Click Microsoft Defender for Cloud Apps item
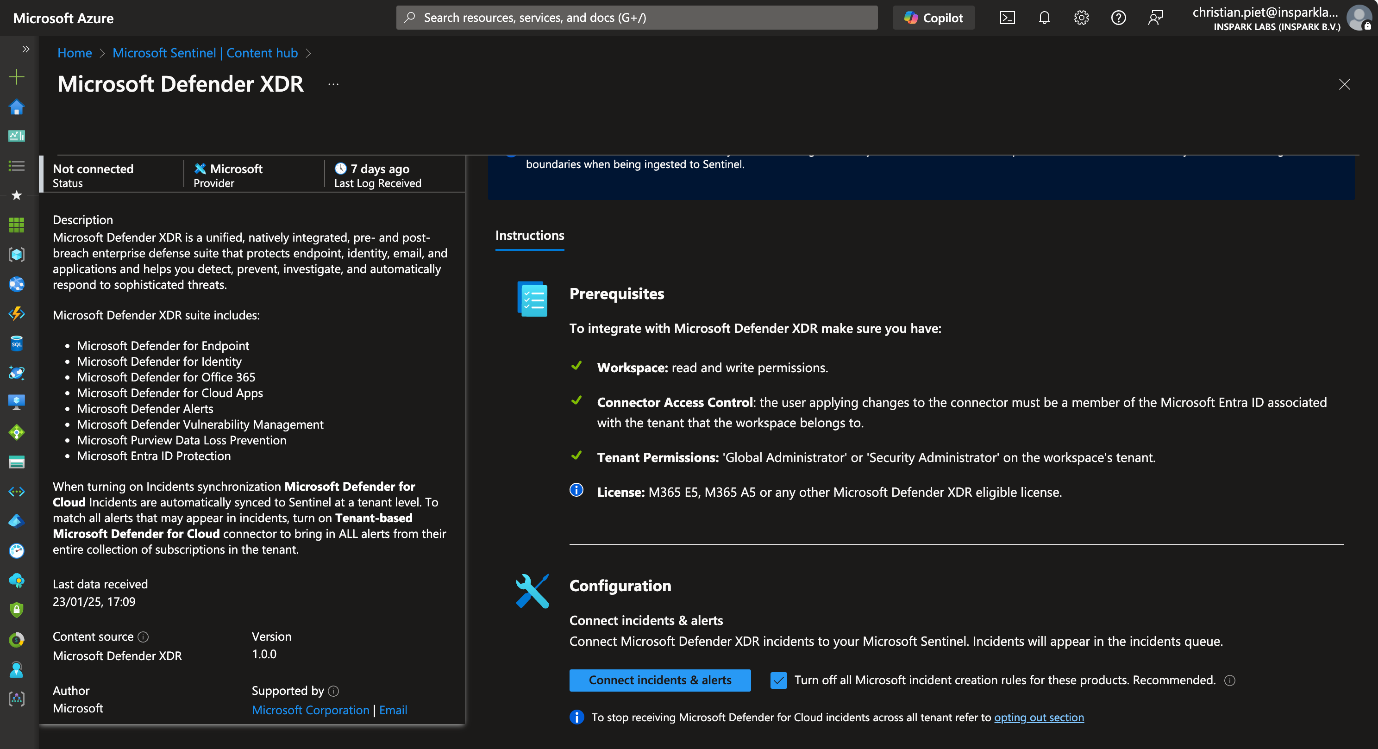This screenshot has width=1378, height=749. pyautogui.click(x=170, y=393)
